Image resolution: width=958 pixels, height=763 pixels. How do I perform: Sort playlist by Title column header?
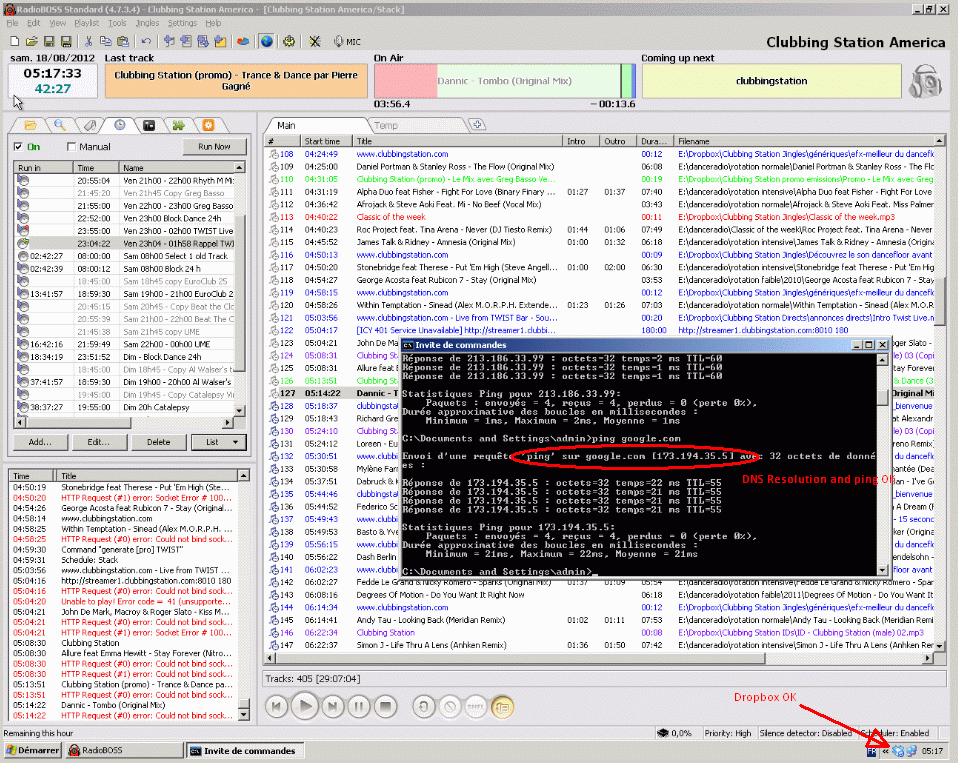tap(458, 141)
